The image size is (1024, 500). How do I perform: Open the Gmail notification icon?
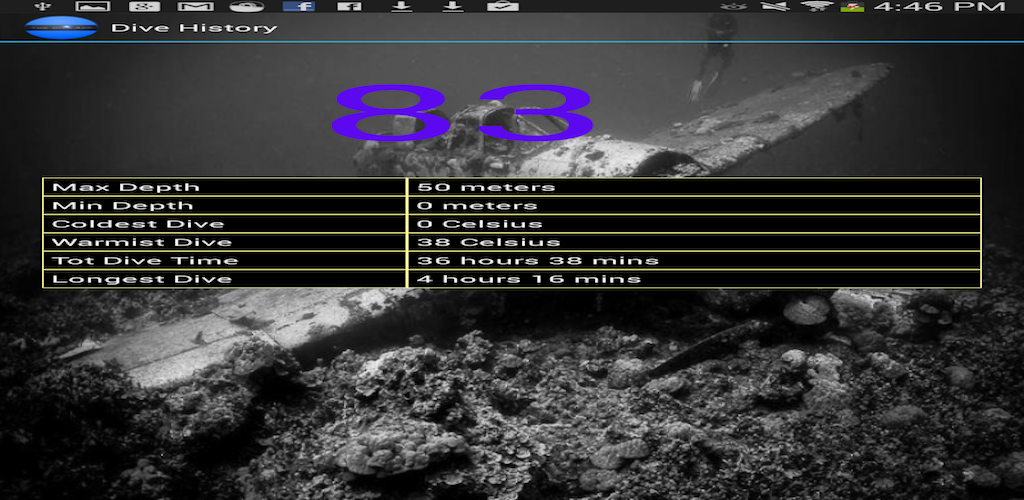point(194,6)
